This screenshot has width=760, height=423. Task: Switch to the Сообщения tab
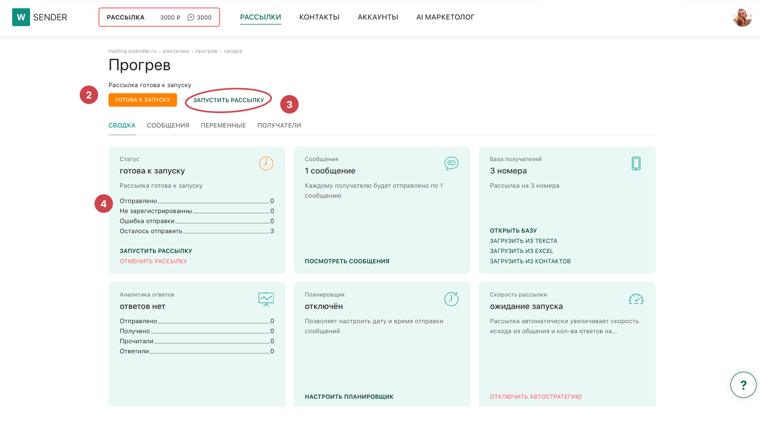[168, 125]
